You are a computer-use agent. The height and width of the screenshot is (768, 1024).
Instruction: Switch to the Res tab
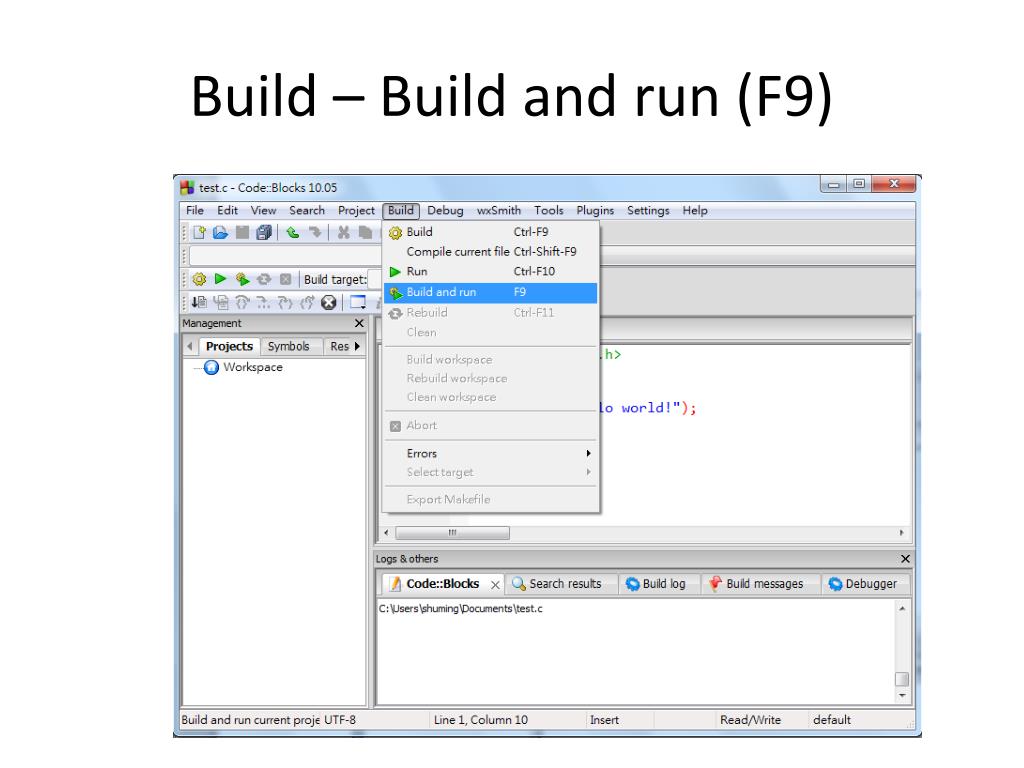[x=339, y=346]
